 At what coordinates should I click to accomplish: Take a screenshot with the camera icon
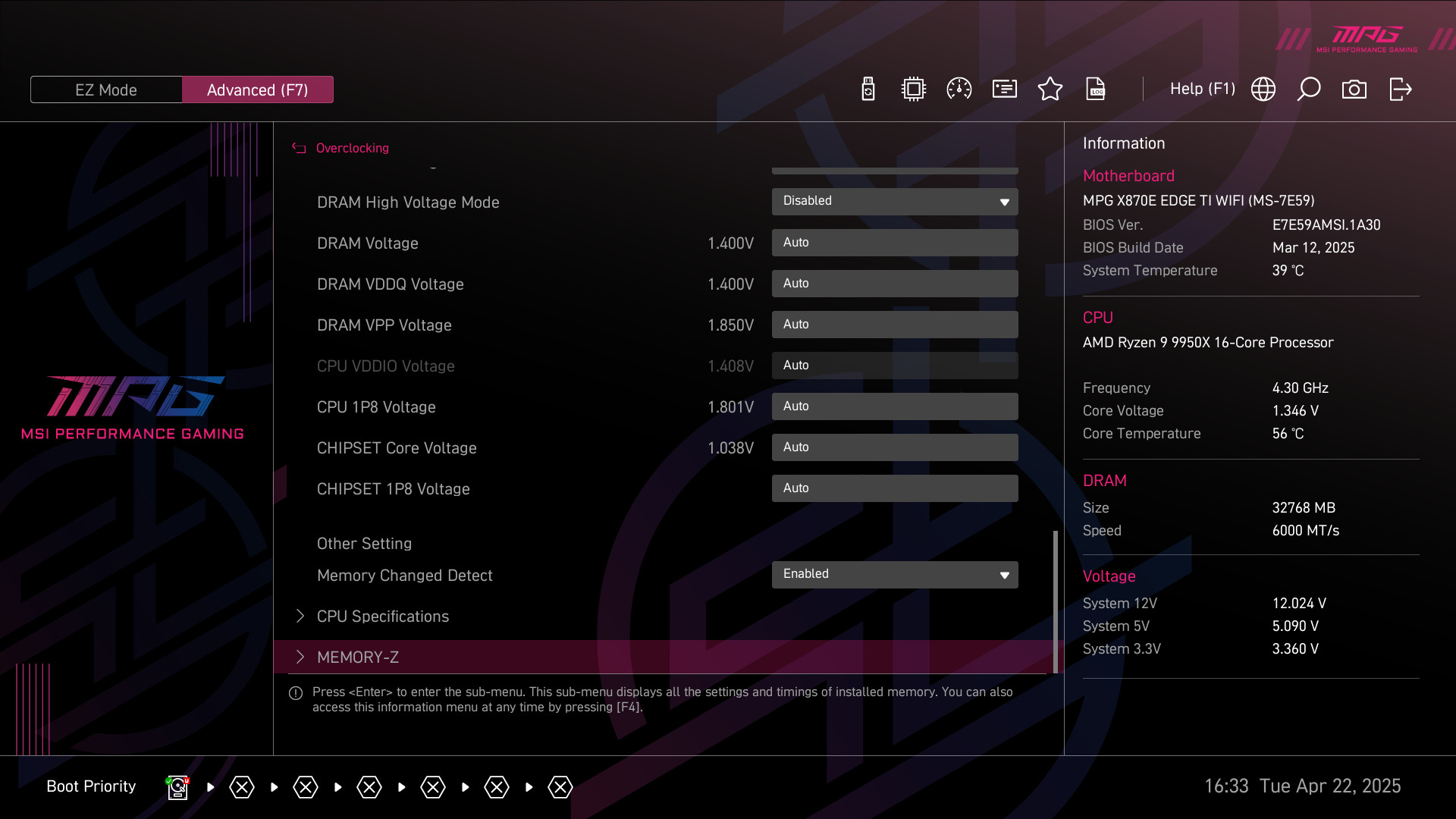click(1354, 89)
